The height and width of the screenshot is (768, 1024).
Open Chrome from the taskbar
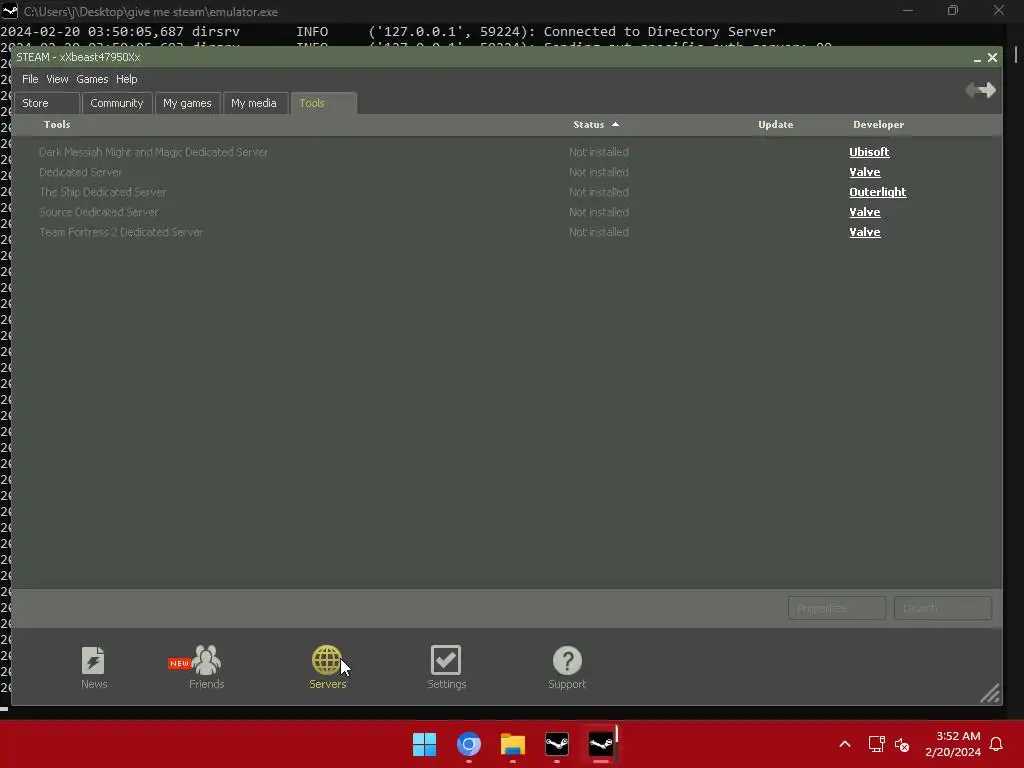(469, 744)
